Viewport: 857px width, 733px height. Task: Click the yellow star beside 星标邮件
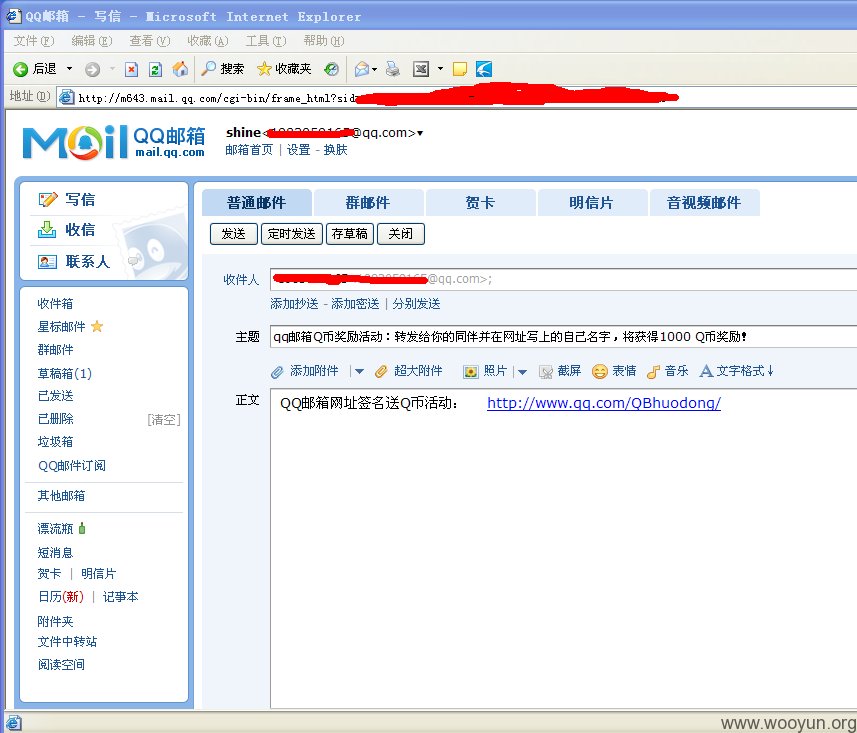tap(97, 327)
